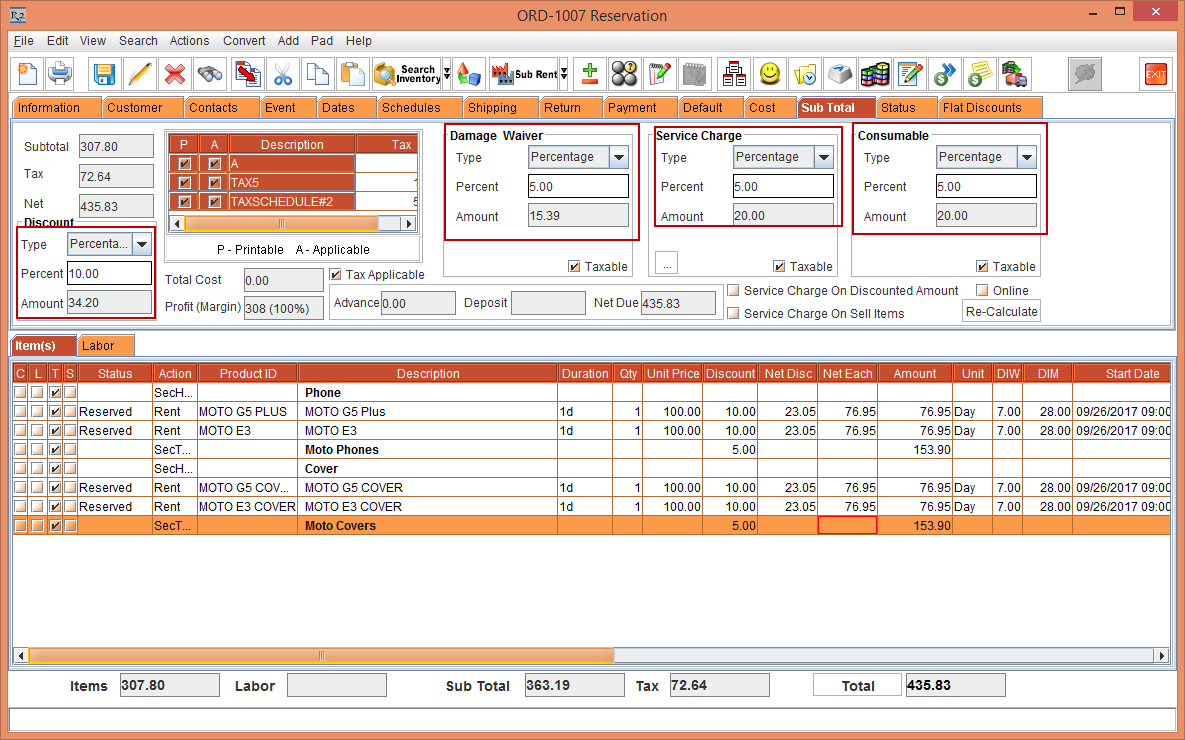Enable Service Charge On Discounted Amount
Image resolution: width=1185 pixels, height=740 pixels.
click(x=734, y=291)
